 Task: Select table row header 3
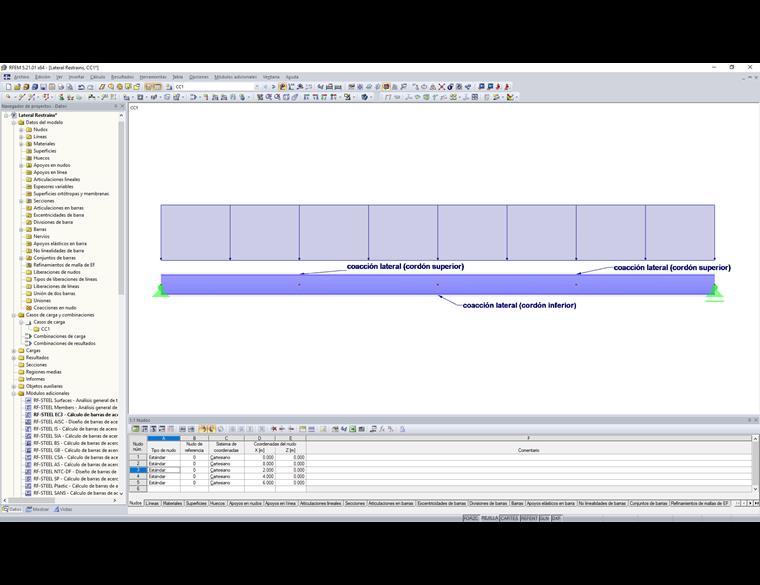click(138, 470)
